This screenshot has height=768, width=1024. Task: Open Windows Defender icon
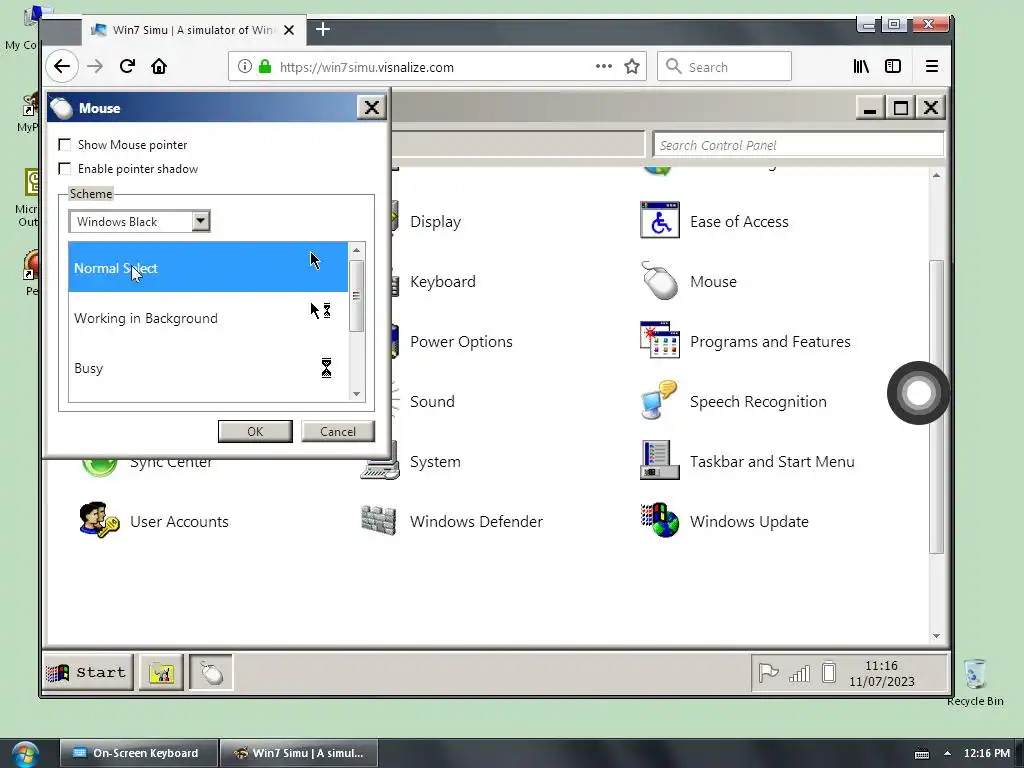(x=379, y=520)
